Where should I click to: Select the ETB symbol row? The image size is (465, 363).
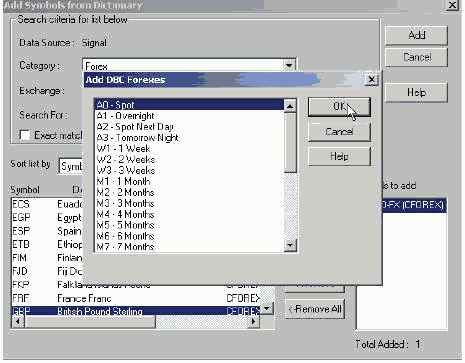click(x=47, y=244)
